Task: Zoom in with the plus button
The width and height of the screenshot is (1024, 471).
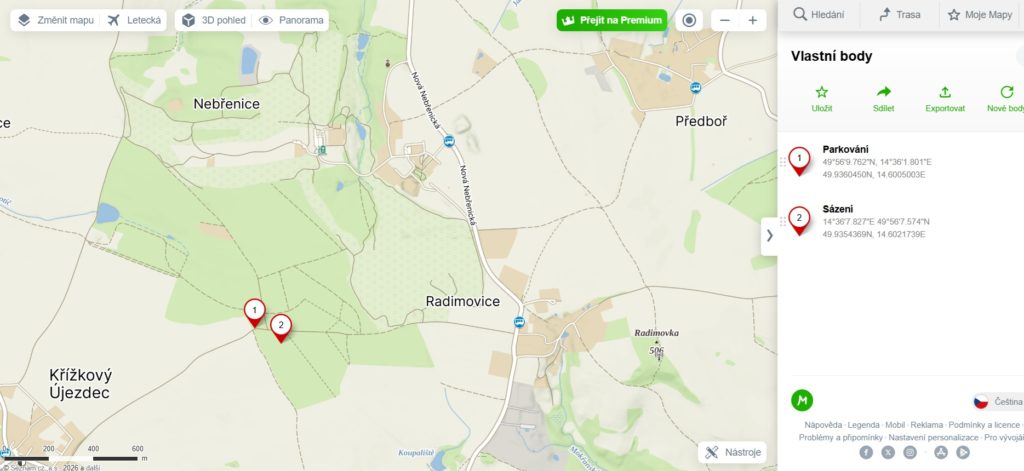Action: [x=752, y=20]
